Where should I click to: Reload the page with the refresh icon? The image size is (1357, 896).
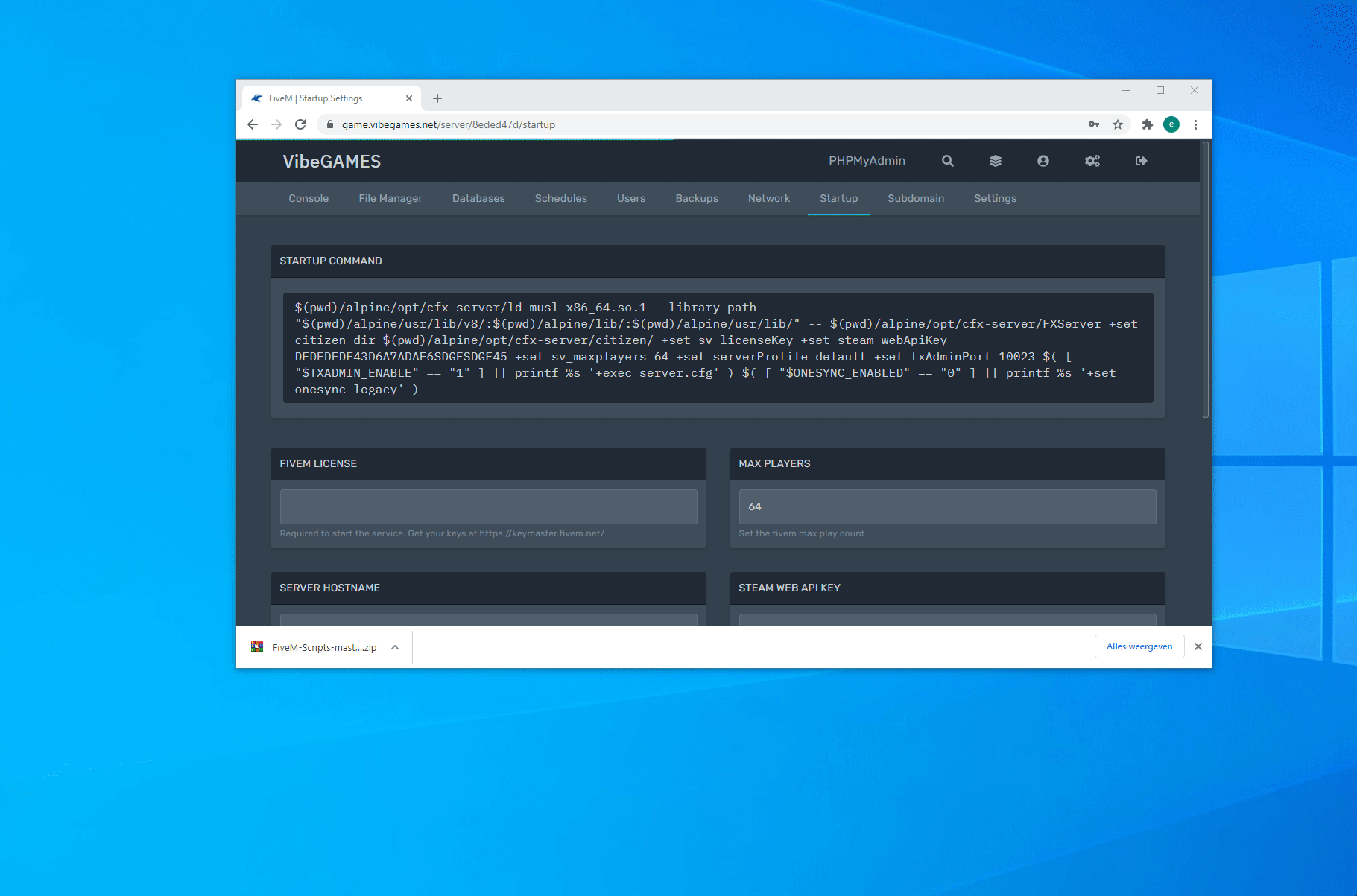click(300, 124)
